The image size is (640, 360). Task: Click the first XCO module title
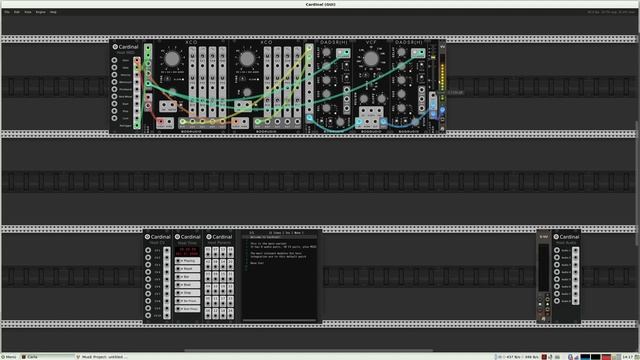[191, 42]
